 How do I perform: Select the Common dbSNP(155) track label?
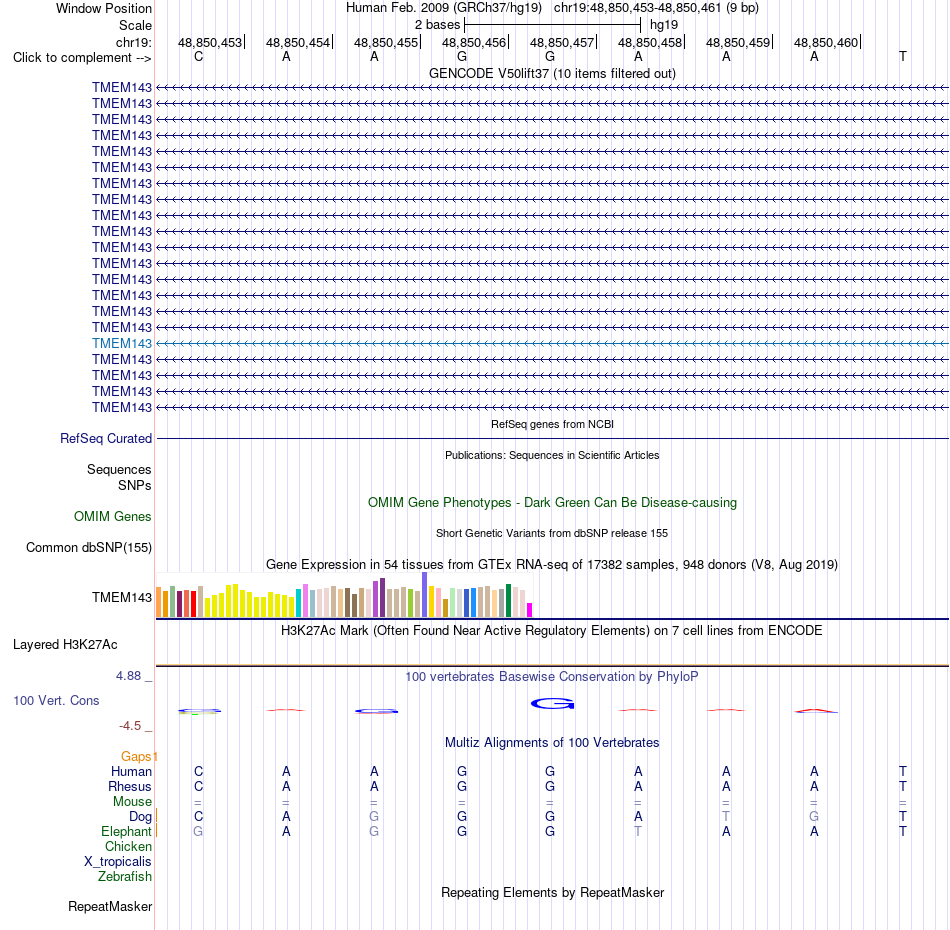tap(89, 548)
